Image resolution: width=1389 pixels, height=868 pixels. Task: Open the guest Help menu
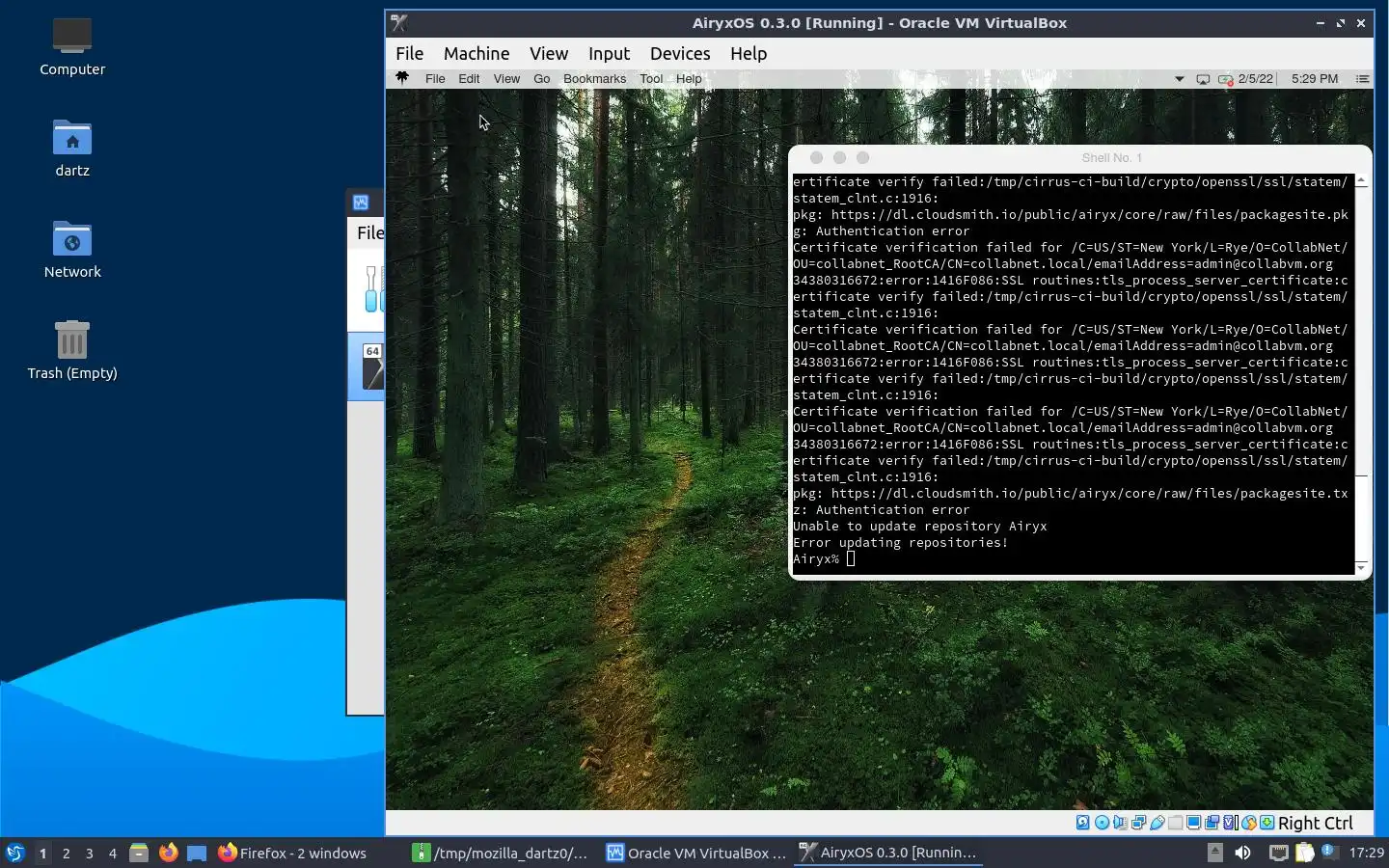pyautogui.click(x=689, y=78)
